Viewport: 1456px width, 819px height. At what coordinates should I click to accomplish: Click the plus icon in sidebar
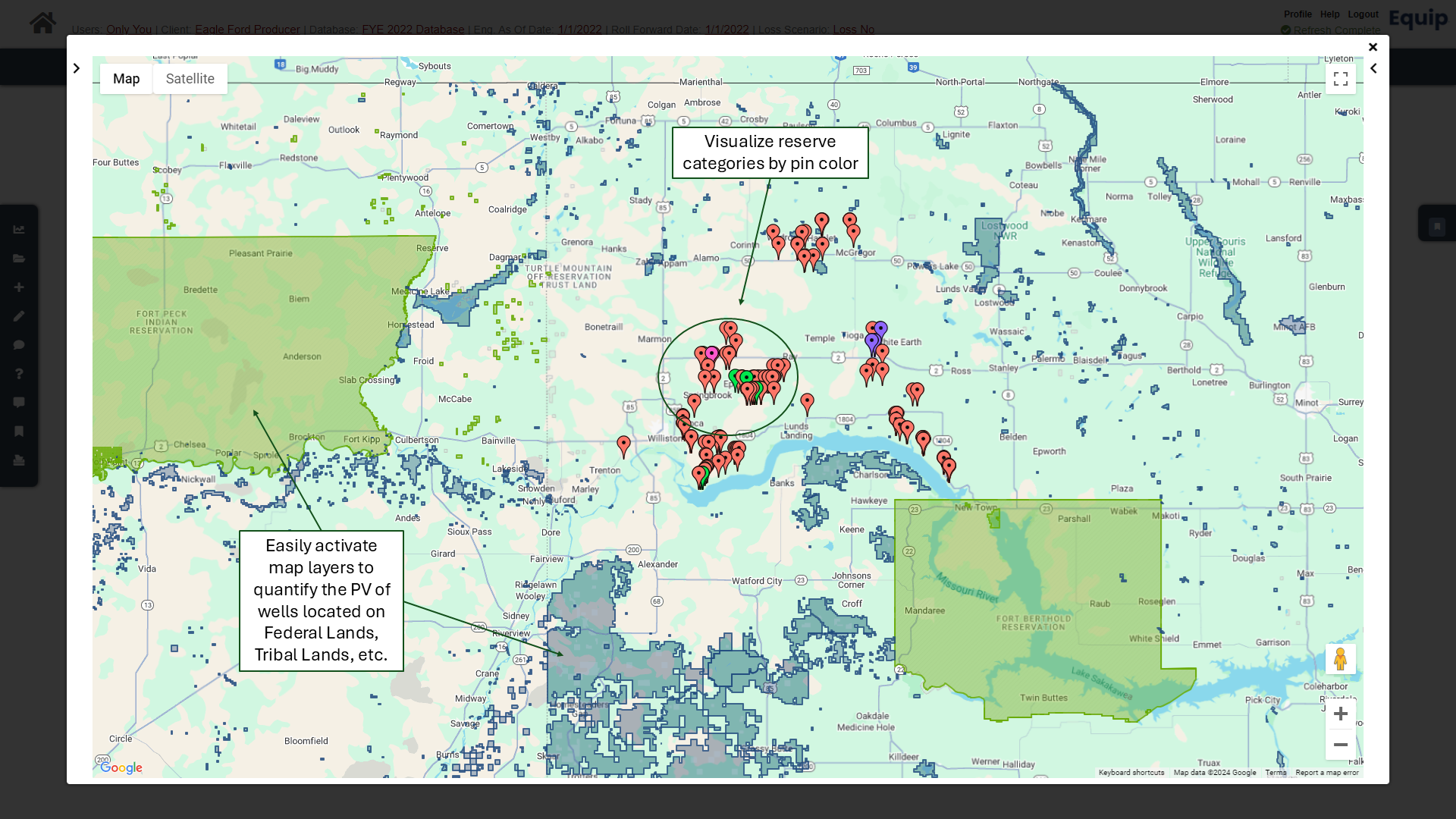pyautogui.click(x=19, y=287)
